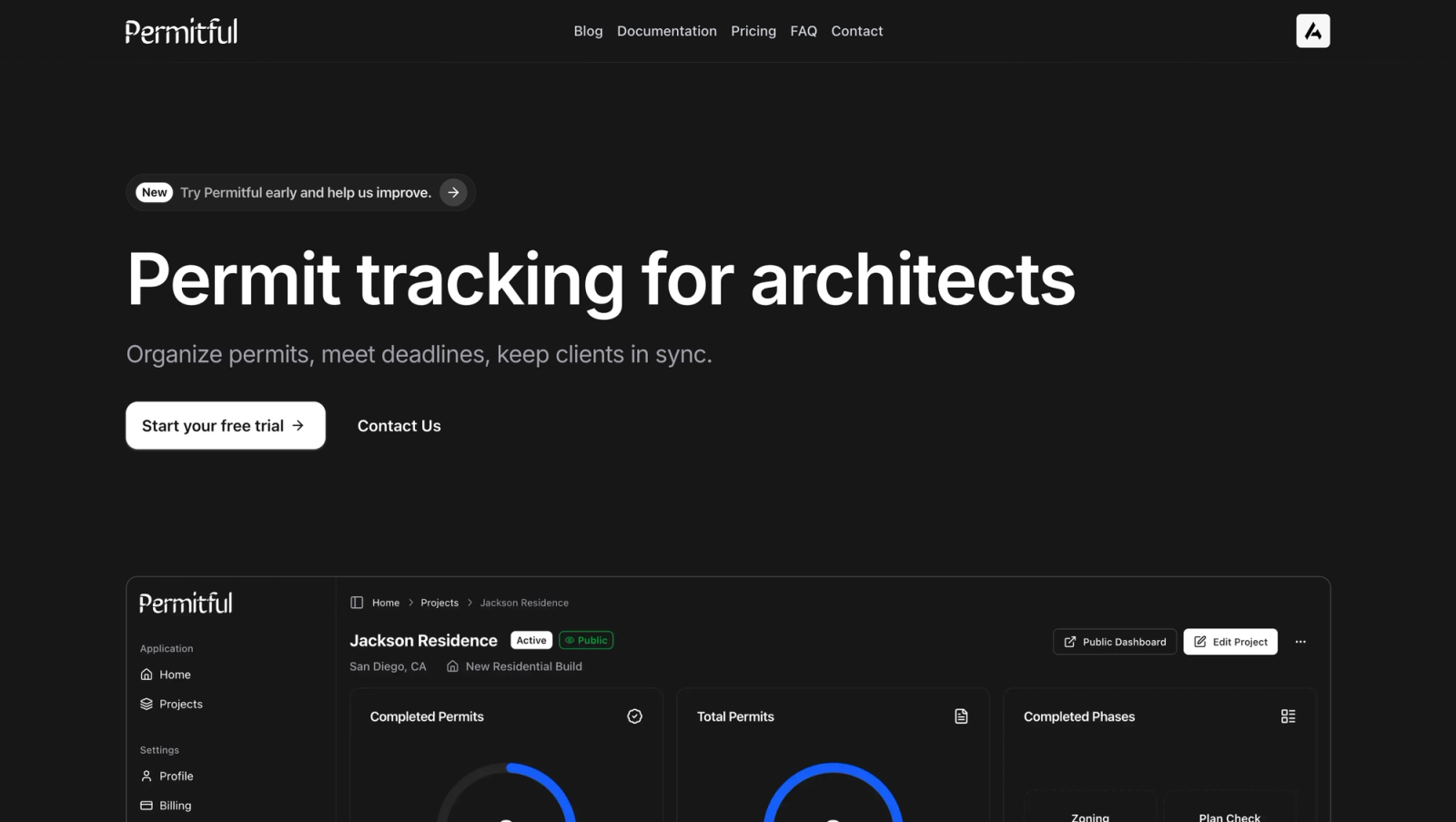Click Projects in the breadcrumb
Image resolution: width=1456 pixels, height=822 pixels.
440,603
